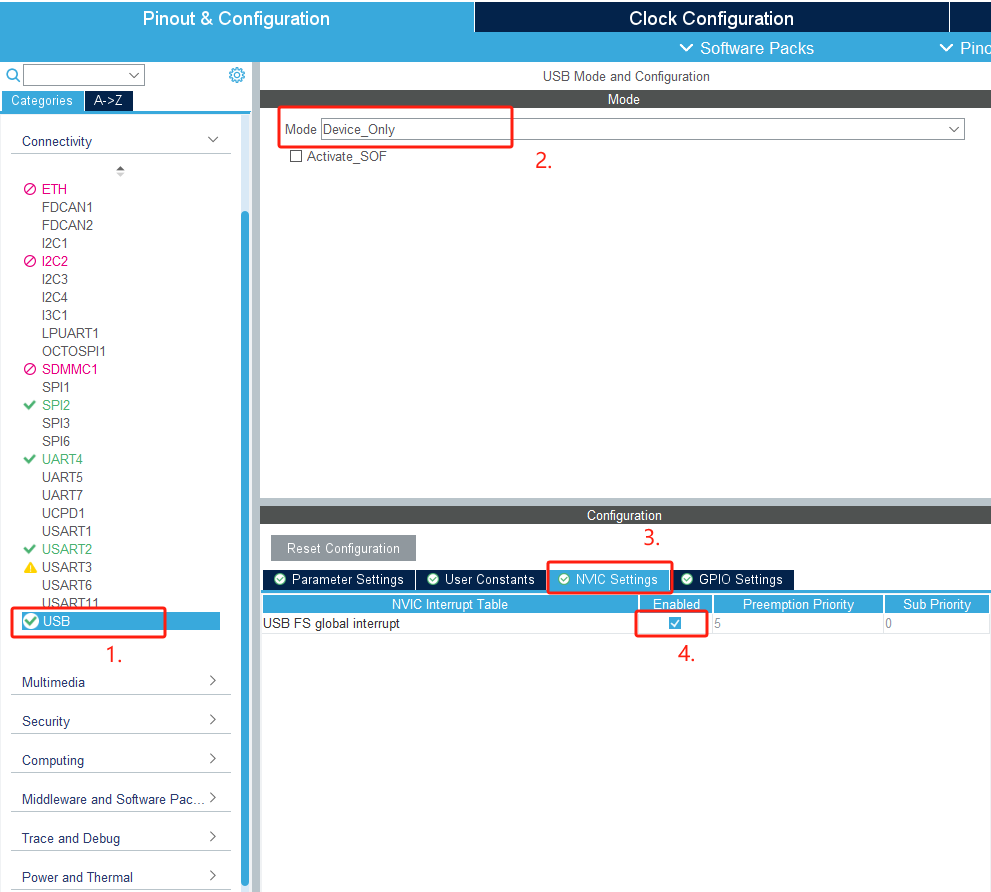Select FDCAN1 in the peripheral list
This screenshot has width=991, height=892.
(x=67, y=207)
